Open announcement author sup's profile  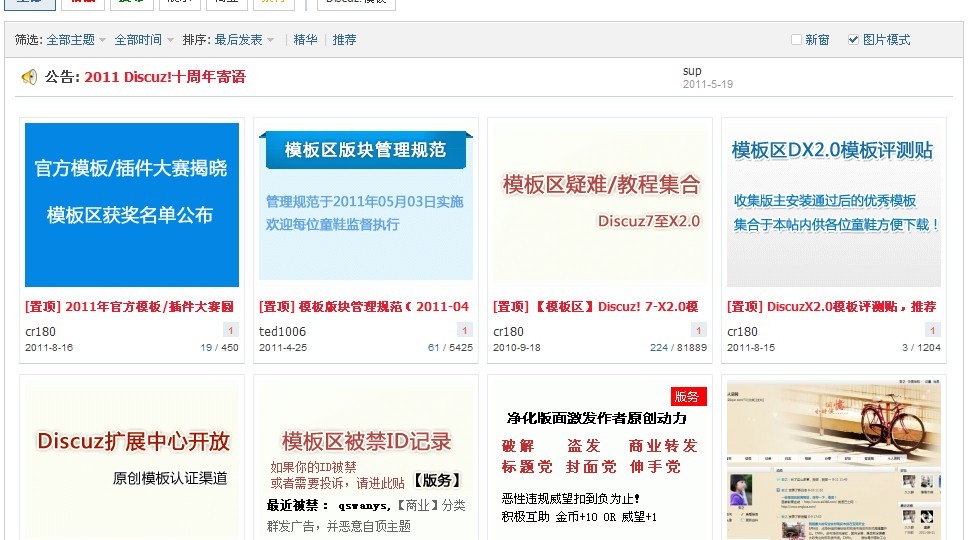point(692,71)
